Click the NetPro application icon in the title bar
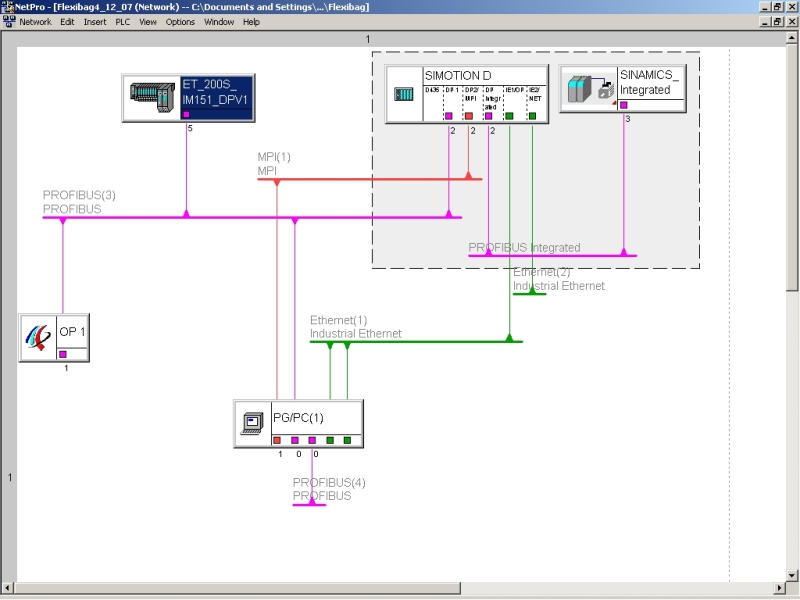This screenshot has height=600, width=800. 7,7
